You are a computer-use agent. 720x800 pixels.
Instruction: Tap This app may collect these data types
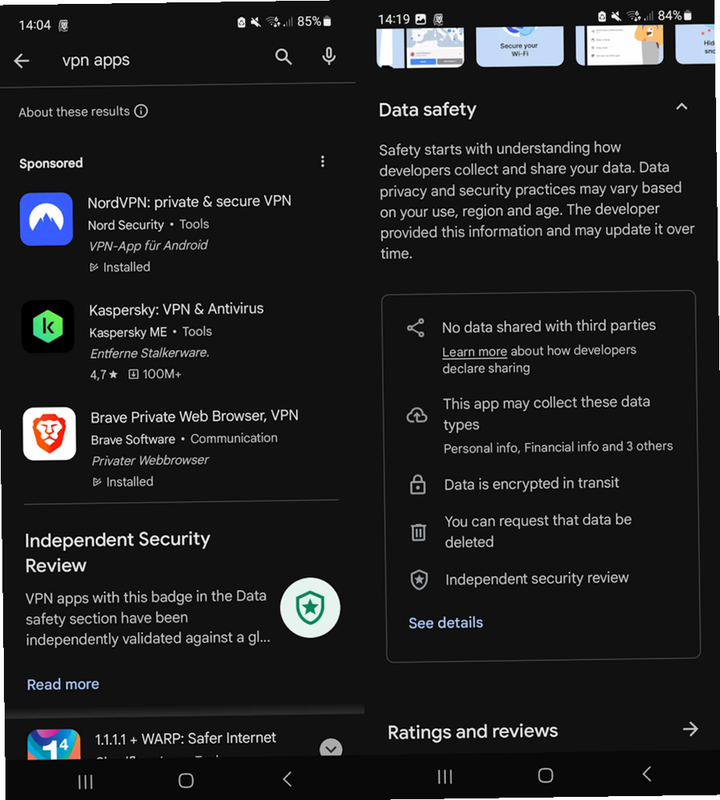[547, 413]
